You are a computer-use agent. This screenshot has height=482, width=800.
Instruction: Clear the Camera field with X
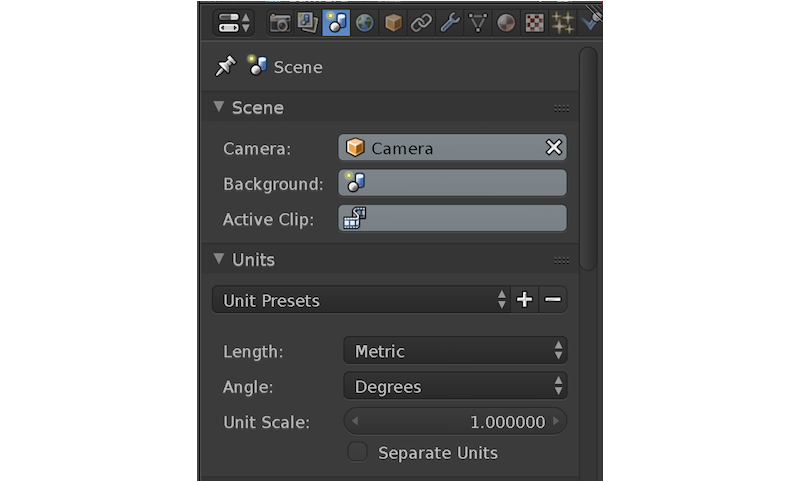553,148
